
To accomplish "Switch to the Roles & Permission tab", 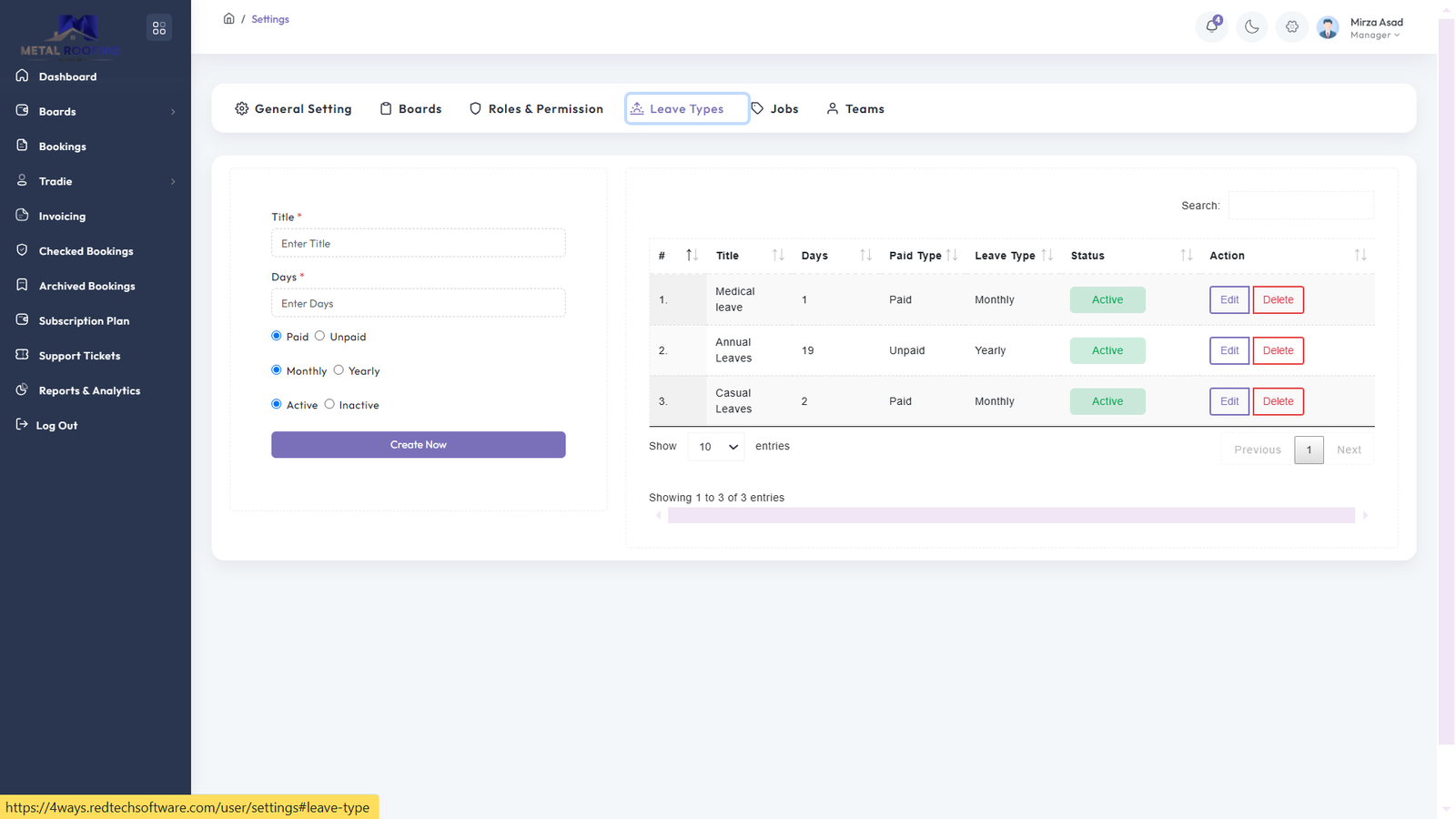I will coord(536,108).
